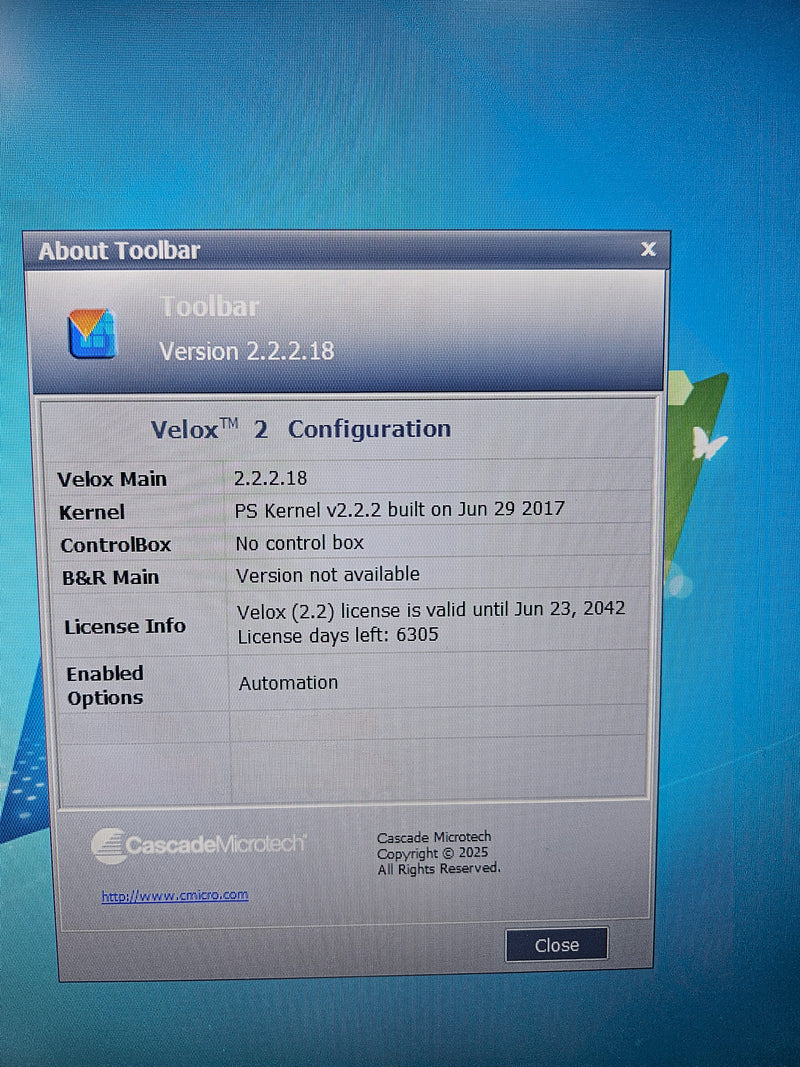Image resolution: width=800 pixels, height=1067 pixels.
Task: Select the license valid until Jun 23, 2042 text
Action: tap(431, 610)
